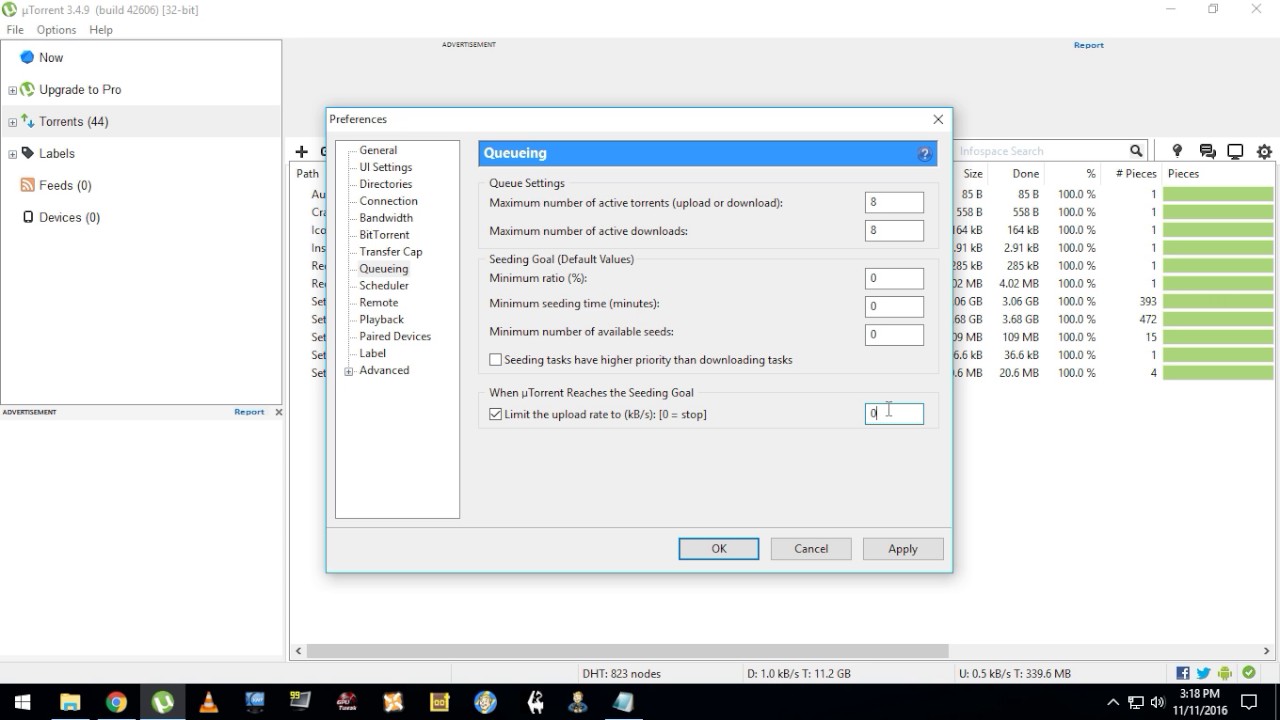Select BitTorrent in preferences tree
Viewport: 1280px width, 720px height.
coord(384,235)
